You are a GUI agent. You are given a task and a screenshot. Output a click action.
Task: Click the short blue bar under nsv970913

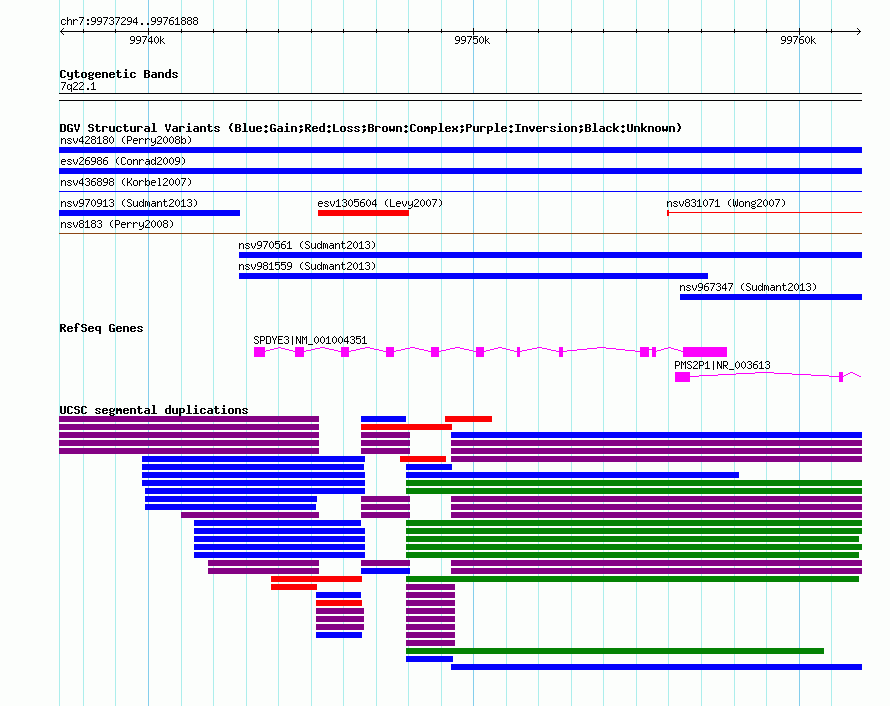click(149, 213)
